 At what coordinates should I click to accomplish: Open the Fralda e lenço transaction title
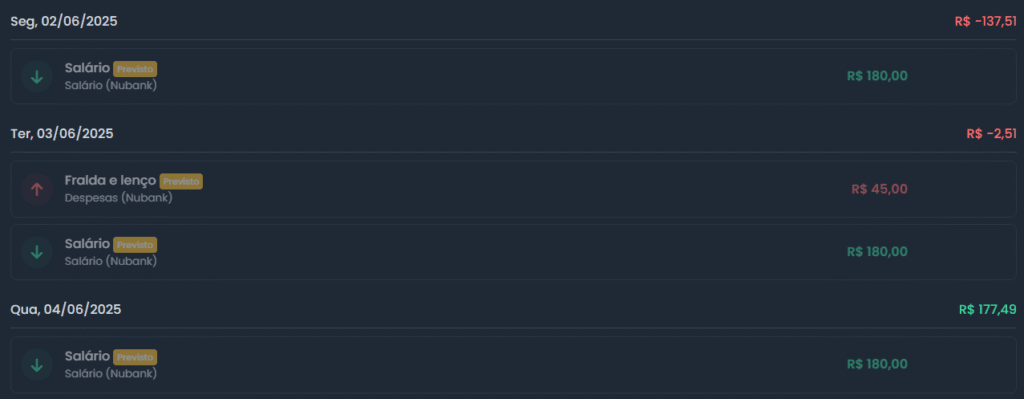pyautogui.click(x=110, y=180)
